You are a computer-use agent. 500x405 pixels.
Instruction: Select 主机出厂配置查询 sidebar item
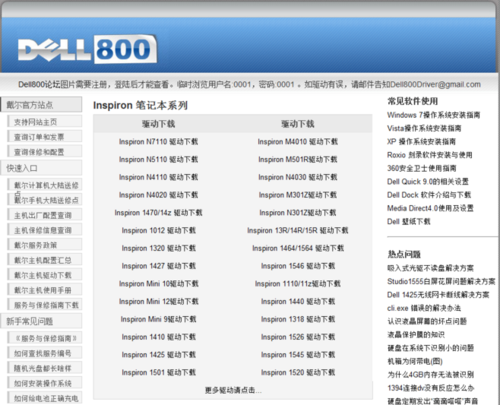click(45, 215)
